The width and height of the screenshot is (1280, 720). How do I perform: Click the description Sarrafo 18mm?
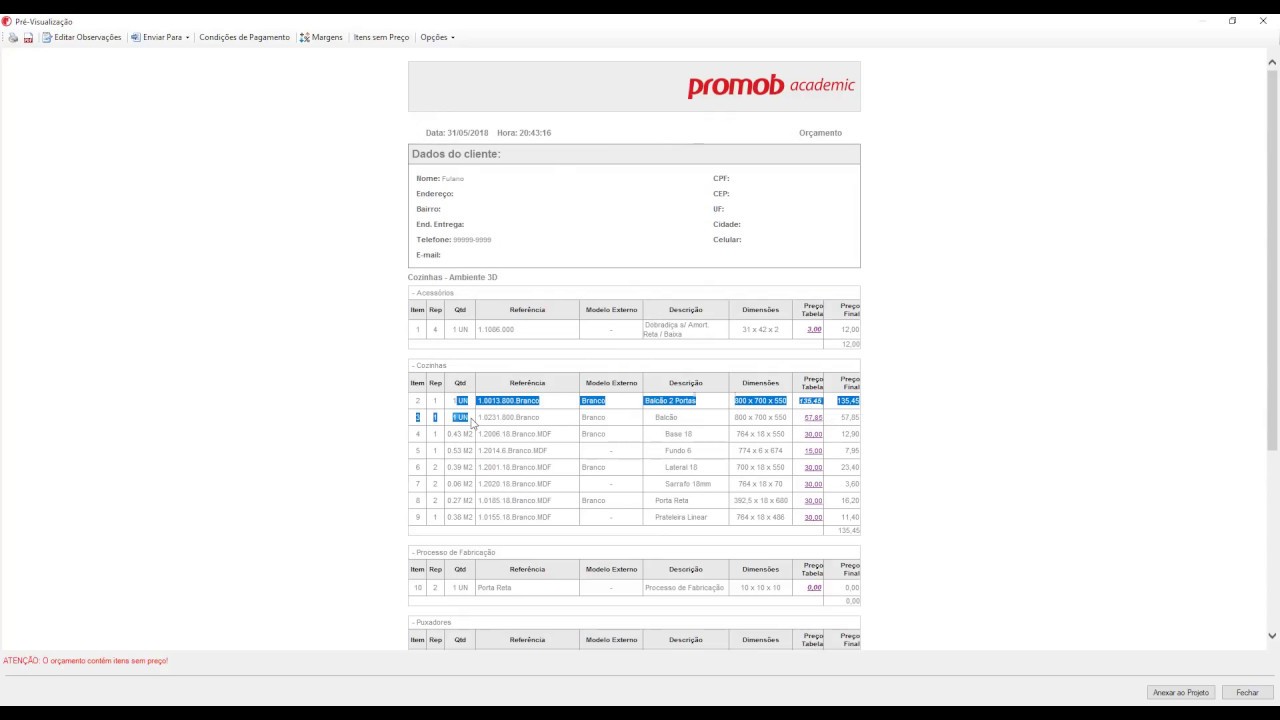(x=688, y=484)
